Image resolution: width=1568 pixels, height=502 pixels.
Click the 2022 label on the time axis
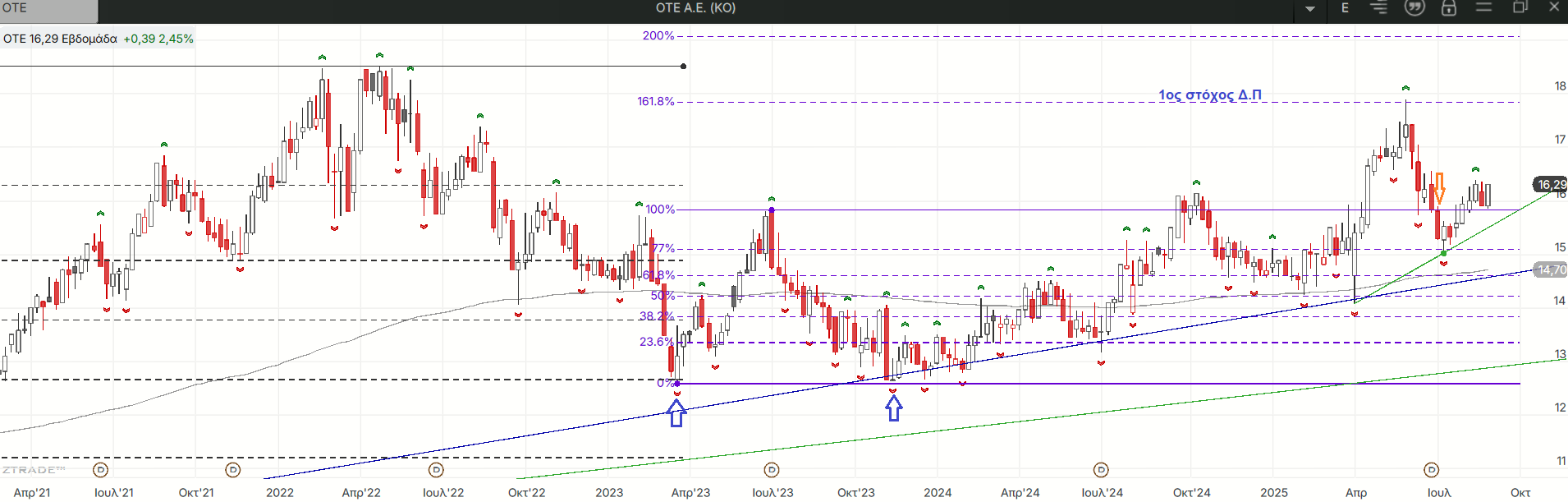coord(280,492)
